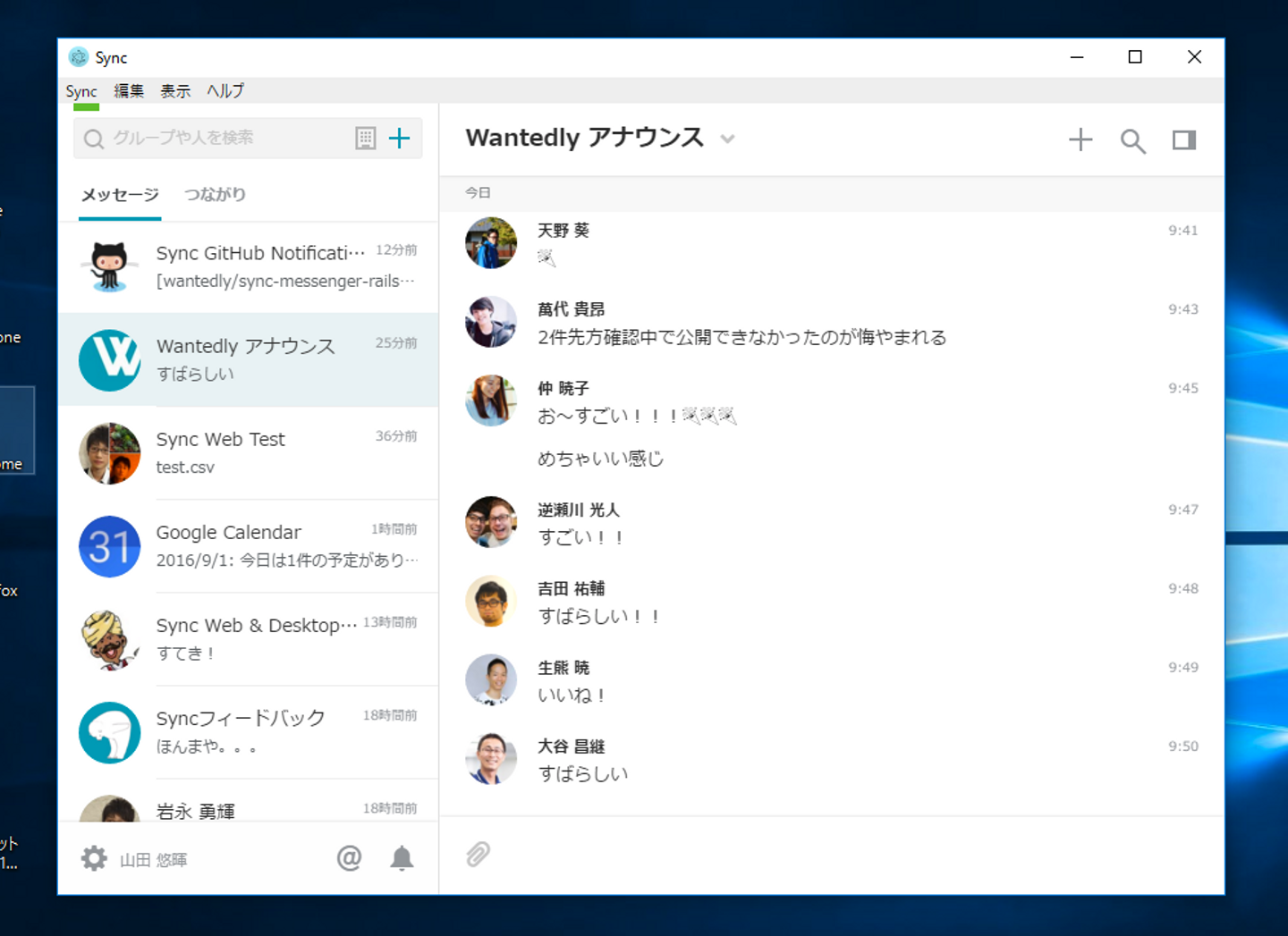Open Sync Web & Desktop conversation
This screenshot has height=936, width=1288.
[x=249, y=638]
